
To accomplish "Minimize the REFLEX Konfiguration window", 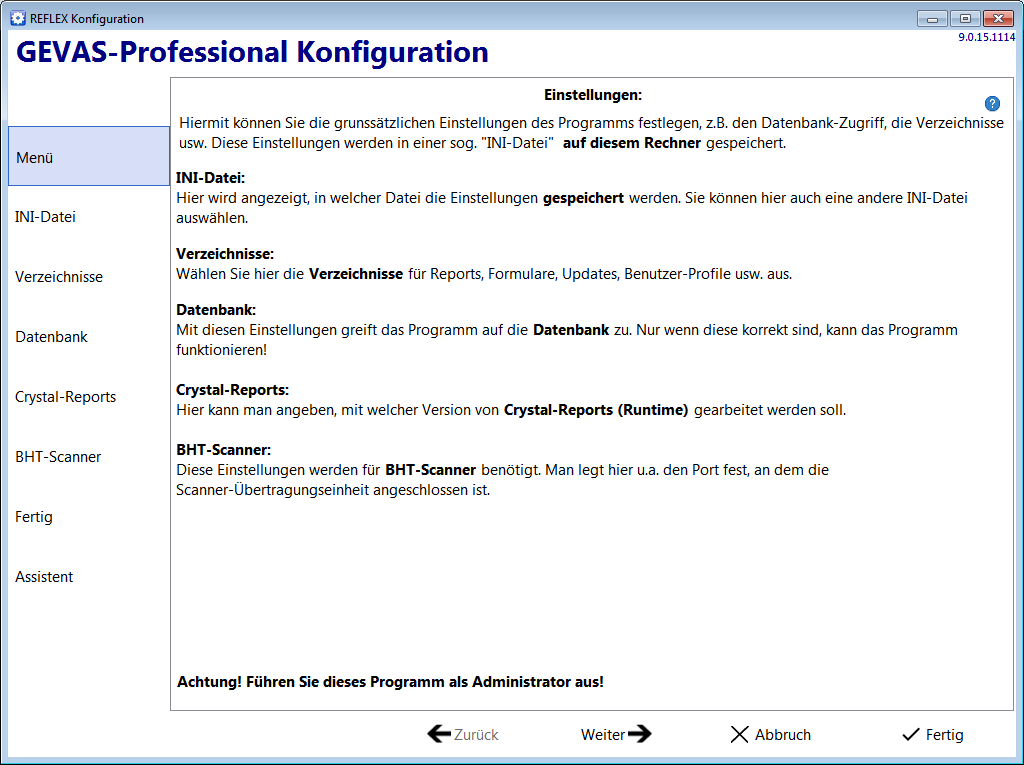I will coord(932,19).
